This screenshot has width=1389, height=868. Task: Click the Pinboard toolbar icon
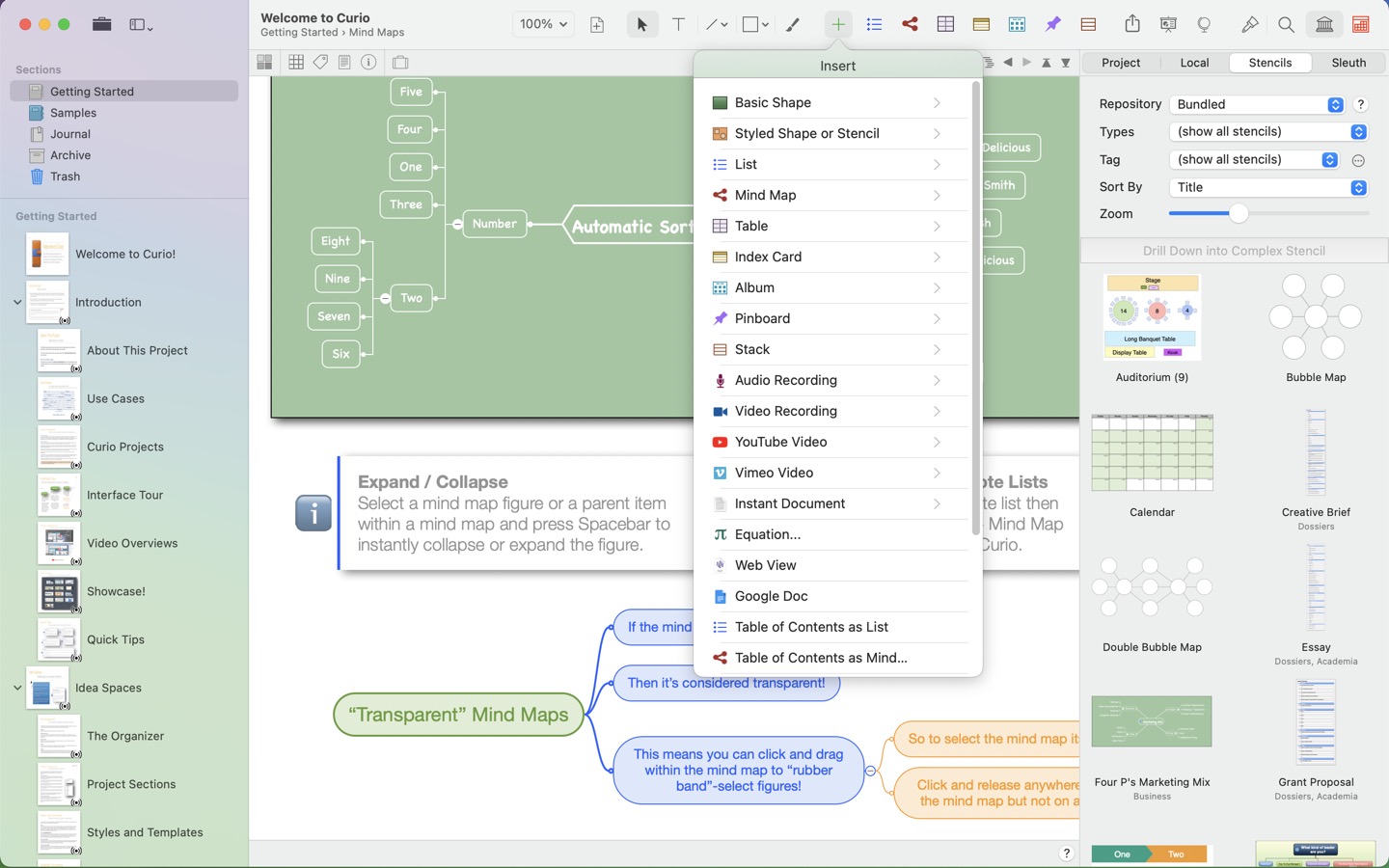point(1052,25)
